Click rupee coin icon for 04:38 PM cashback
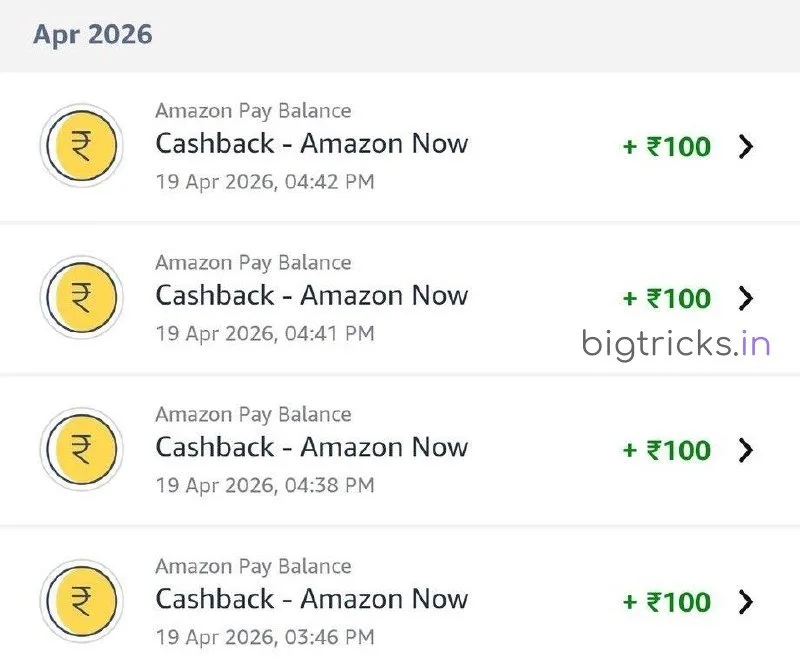Image resolution: width=800 pixels, height=664 pixels. (81, 450)
